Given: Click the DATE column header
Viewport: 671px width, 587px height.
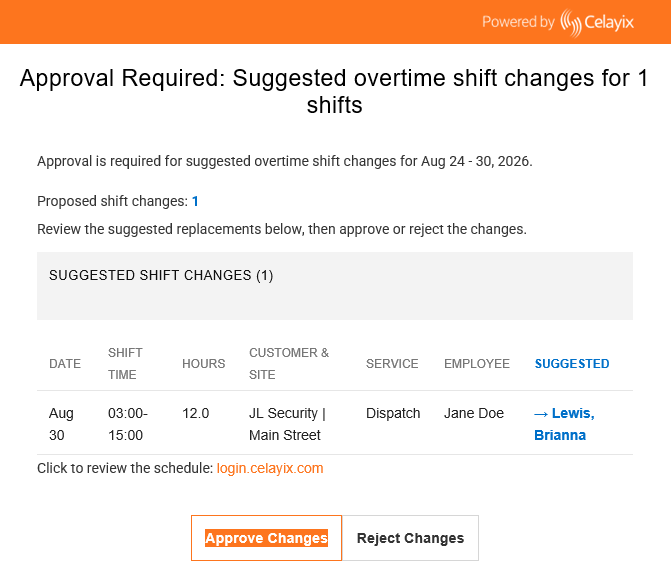Looking at the screenshot, I should click(x=65, y=364).
